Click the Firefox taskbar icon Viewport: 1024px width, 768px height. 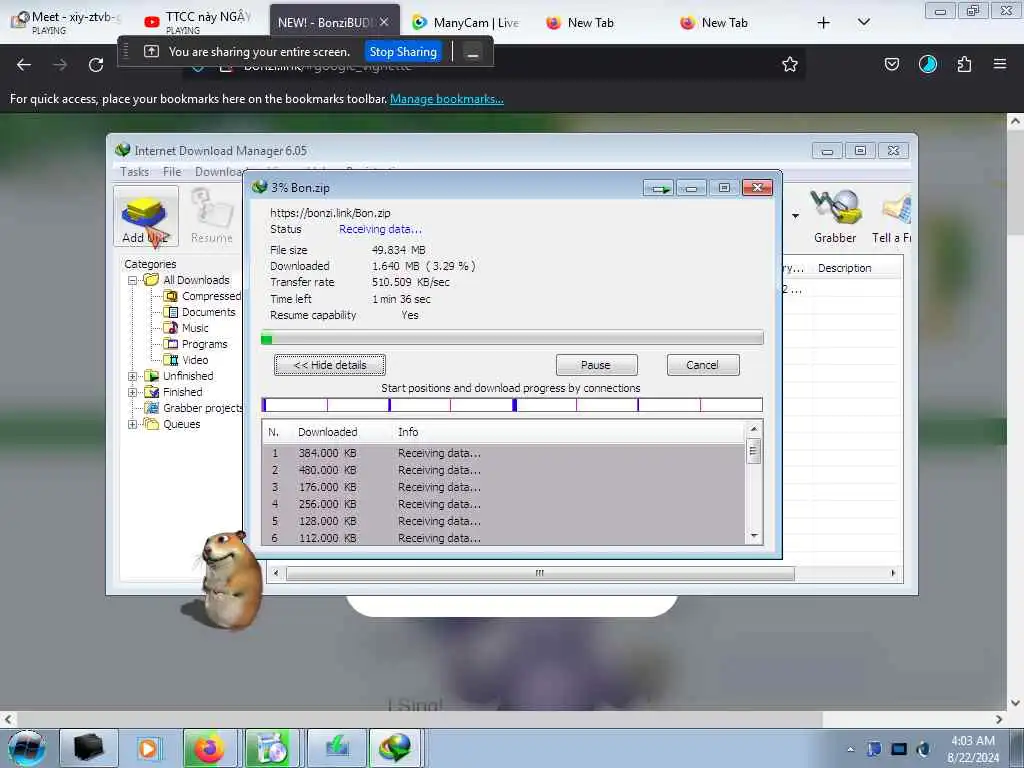click(210, 748)
